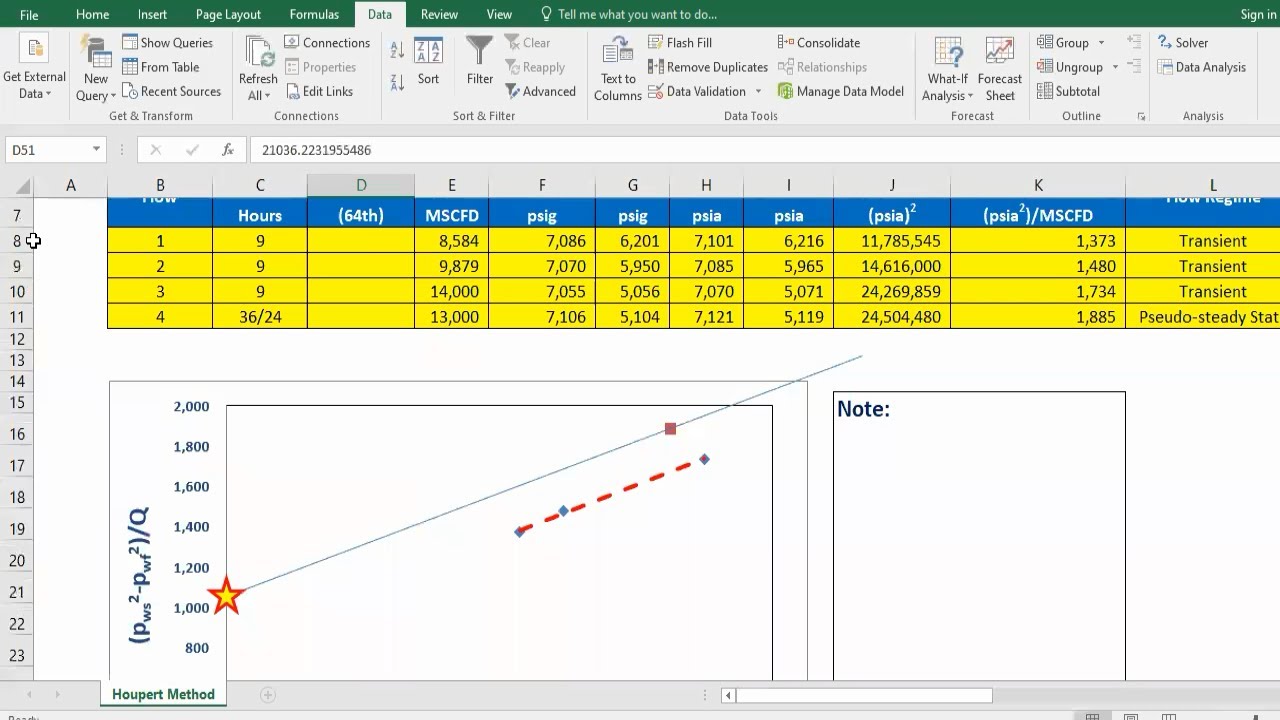Open Edit Links
The height and width of the screenshot is (720, 1280).
click(318, 91)
